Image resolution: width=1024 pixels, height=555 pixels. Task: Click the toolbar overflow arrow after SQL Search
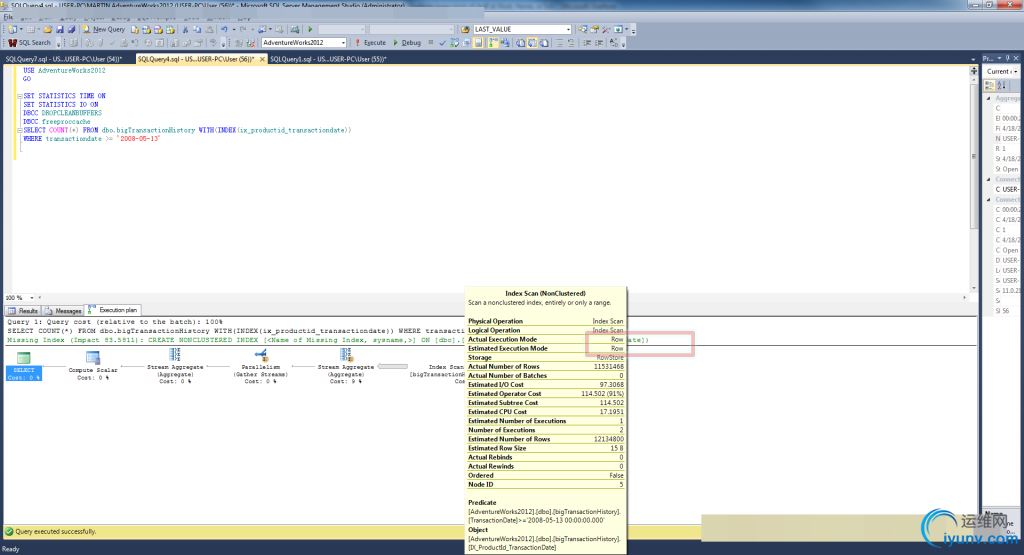pos(57,44)
